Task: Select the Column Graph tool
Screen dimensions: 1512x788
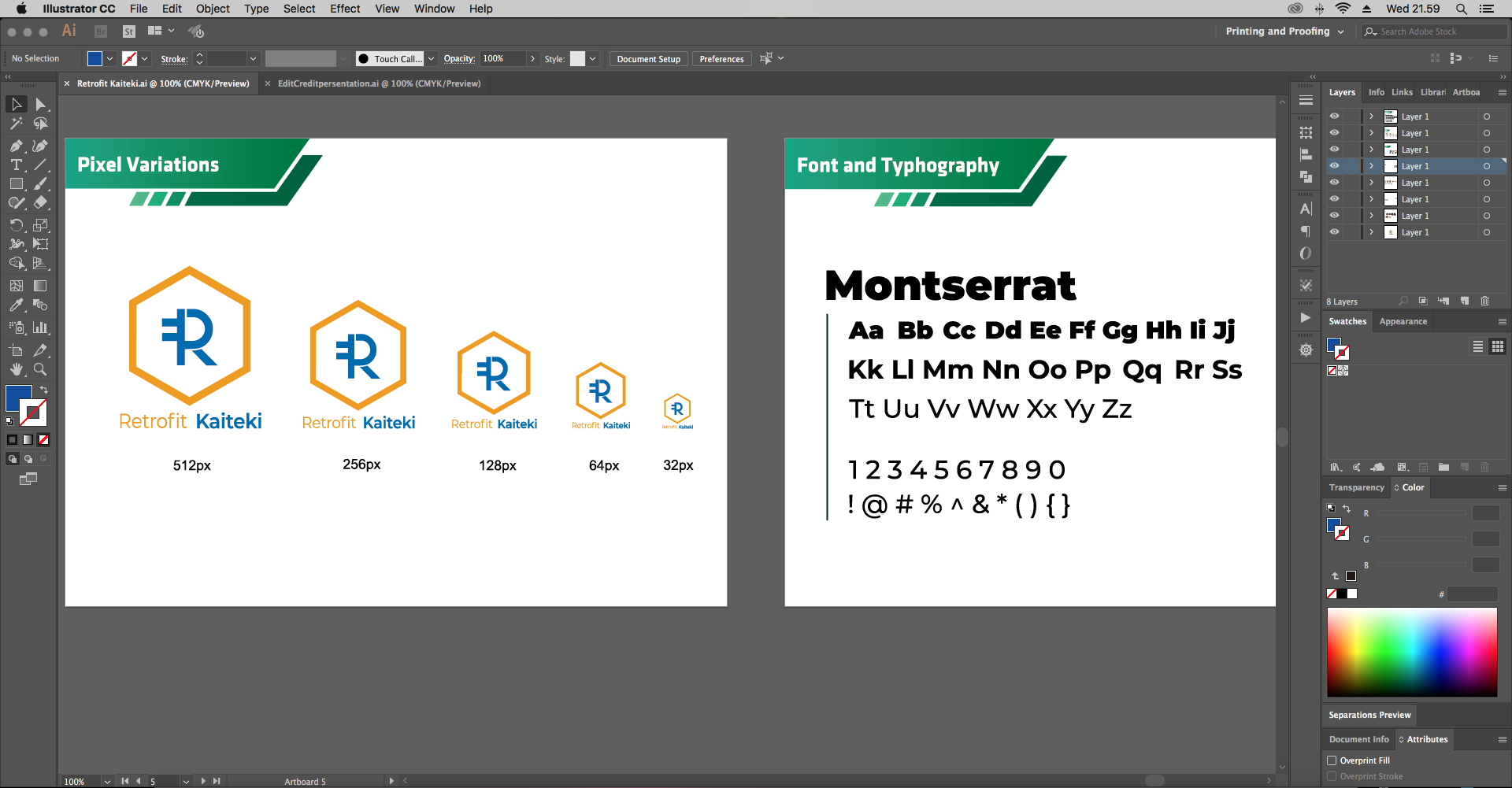Action: pos(41,327)
